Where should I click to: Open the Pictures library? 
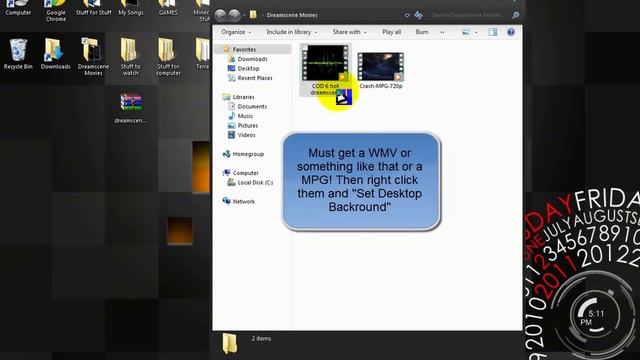(247, 126)
